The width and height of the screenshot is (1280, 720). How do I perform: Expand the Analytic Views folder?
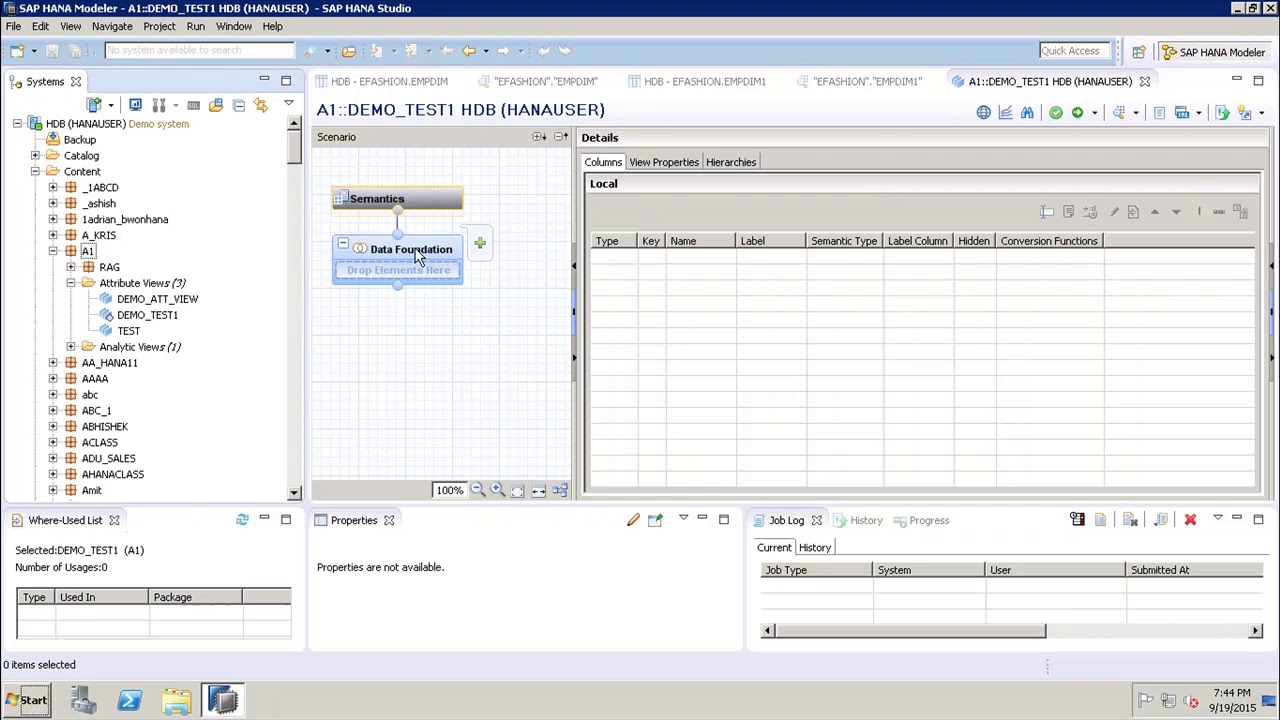[x=71, y=347]
